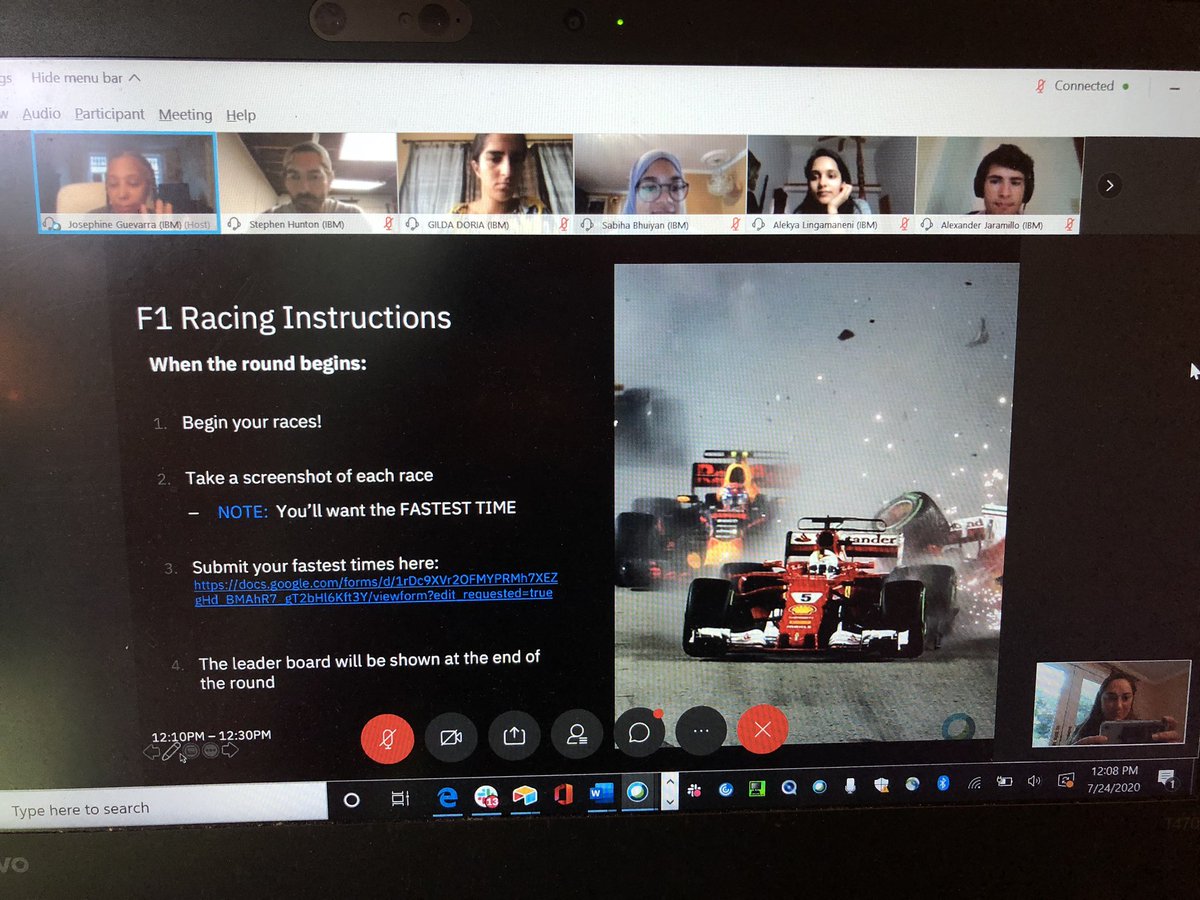Open Slack from the taskbar
The height and width of the screenshot is (900, 1200).
(487, 796)
